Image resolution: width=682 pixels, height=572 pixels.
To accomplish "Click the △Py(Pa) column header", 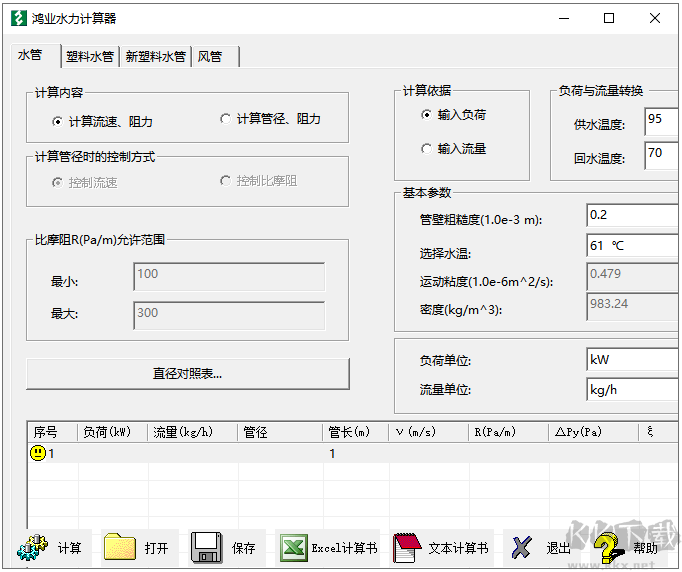I will pos(593,432).
